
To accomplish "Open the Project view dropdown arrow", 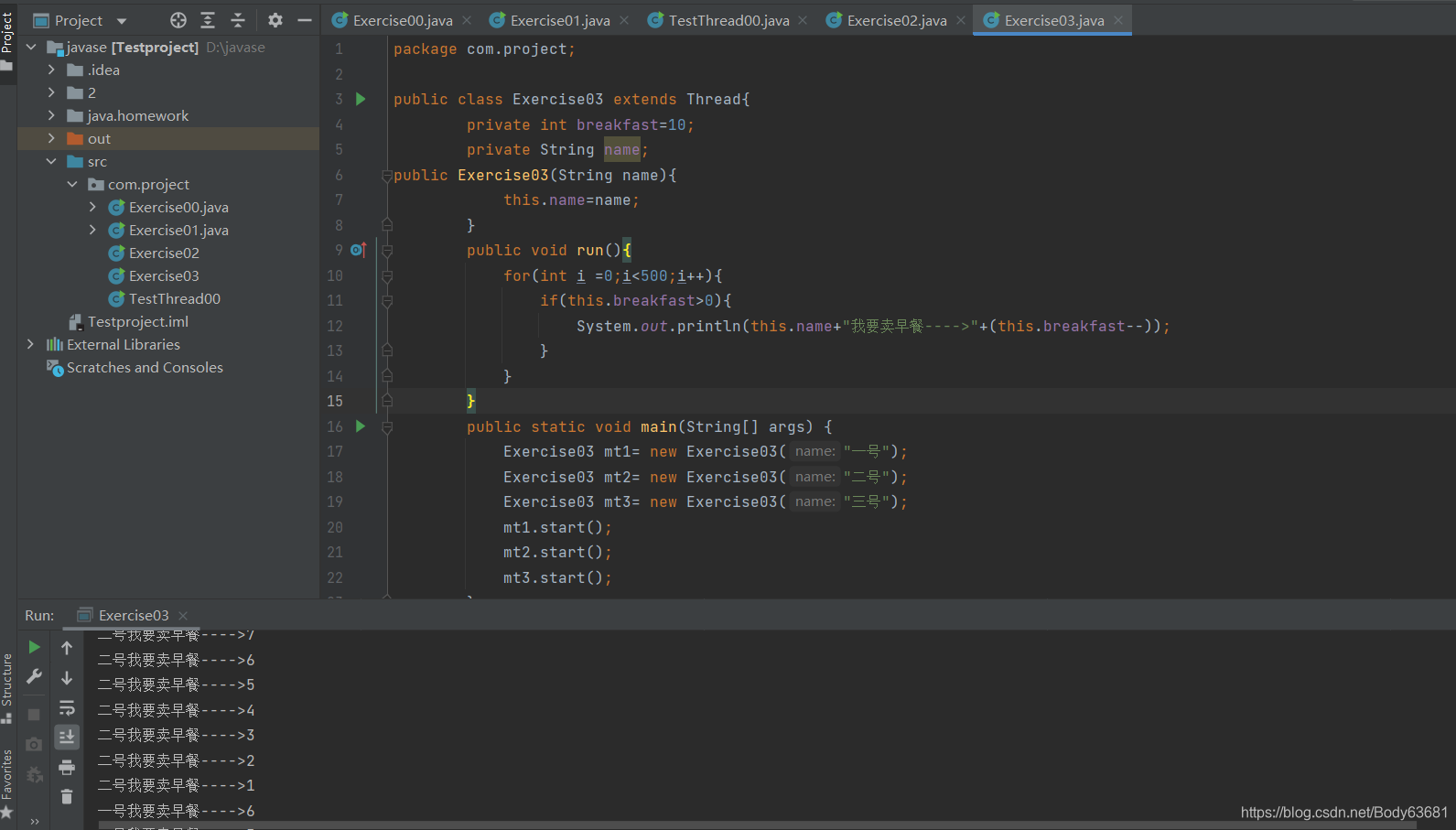I will click(x=122, y=21).
